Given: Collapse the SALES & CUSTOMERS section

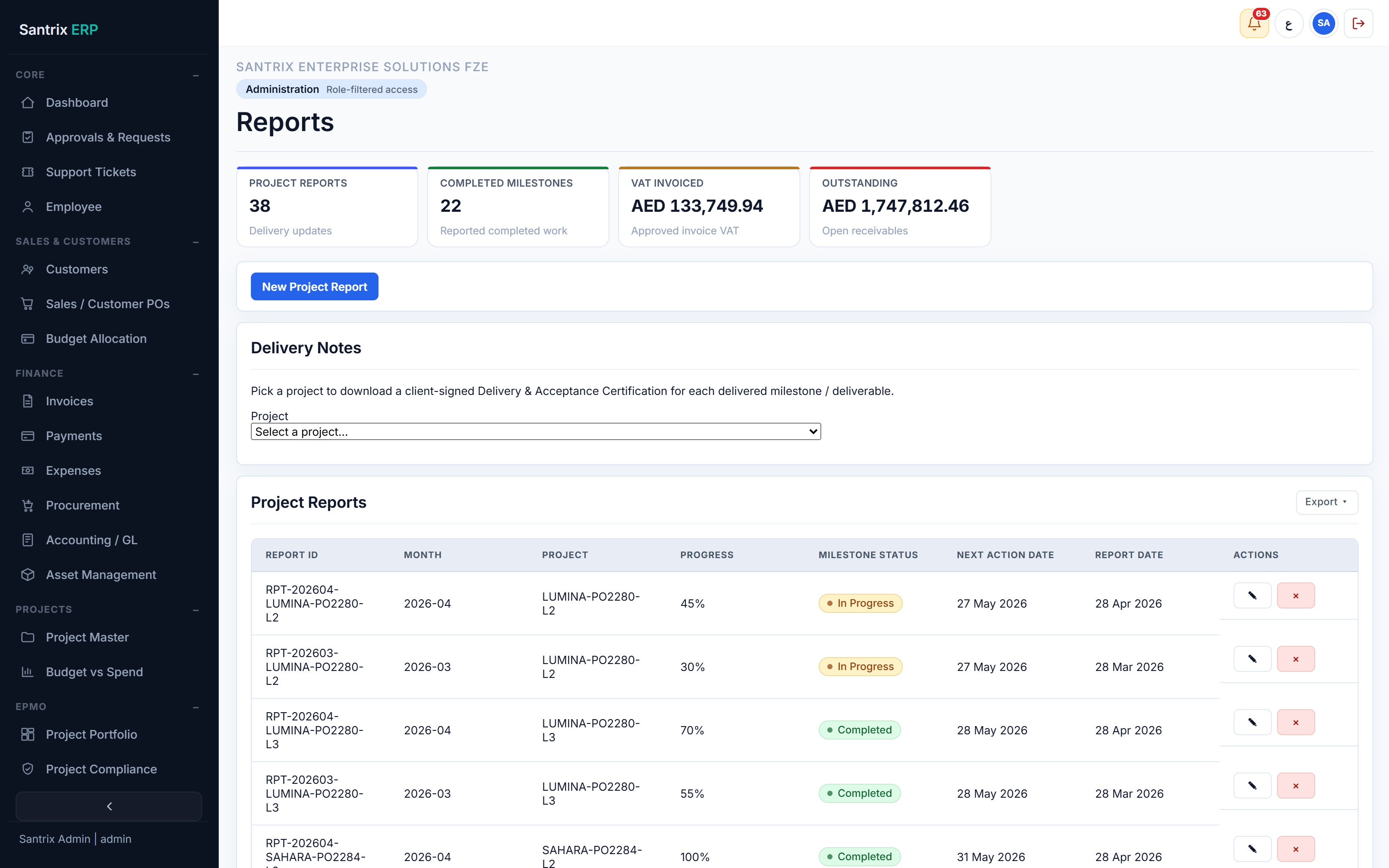Looking at the screenshot, I should (x=196, y=242).
